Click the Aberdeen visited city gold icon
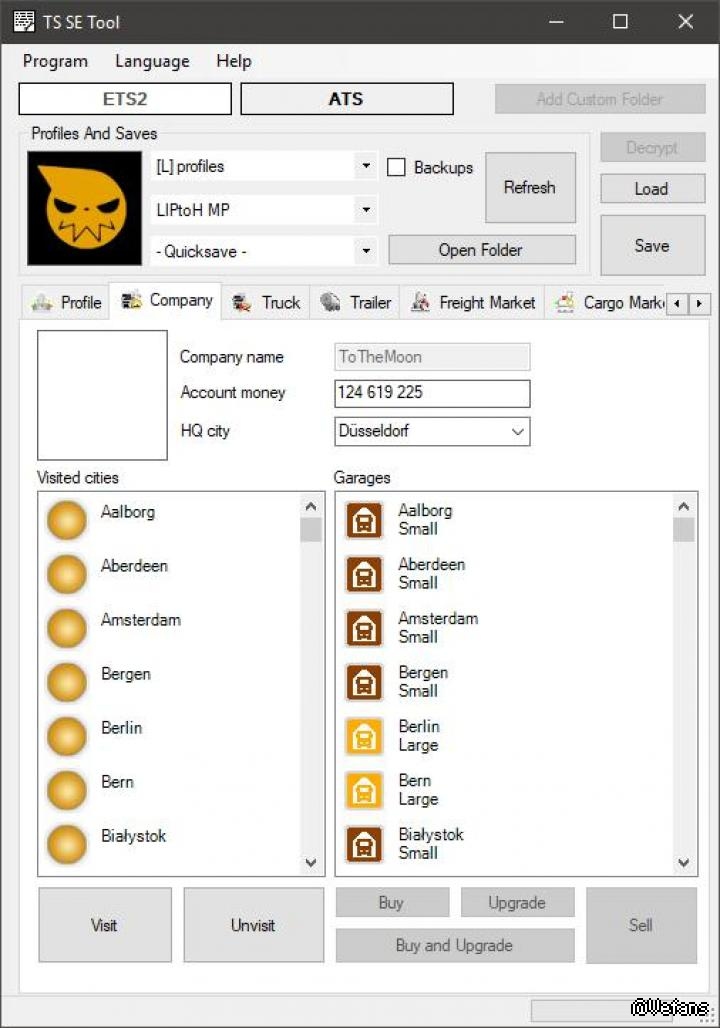The width and height of the screenshot is (720, 1028). coord(66,574)
